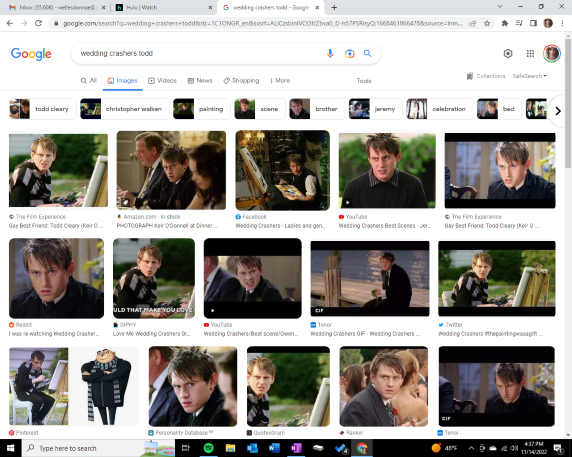This screenshot has width=572, height=457.
Task: Click the Windows taskbar search box
Action: coord(98,448)
